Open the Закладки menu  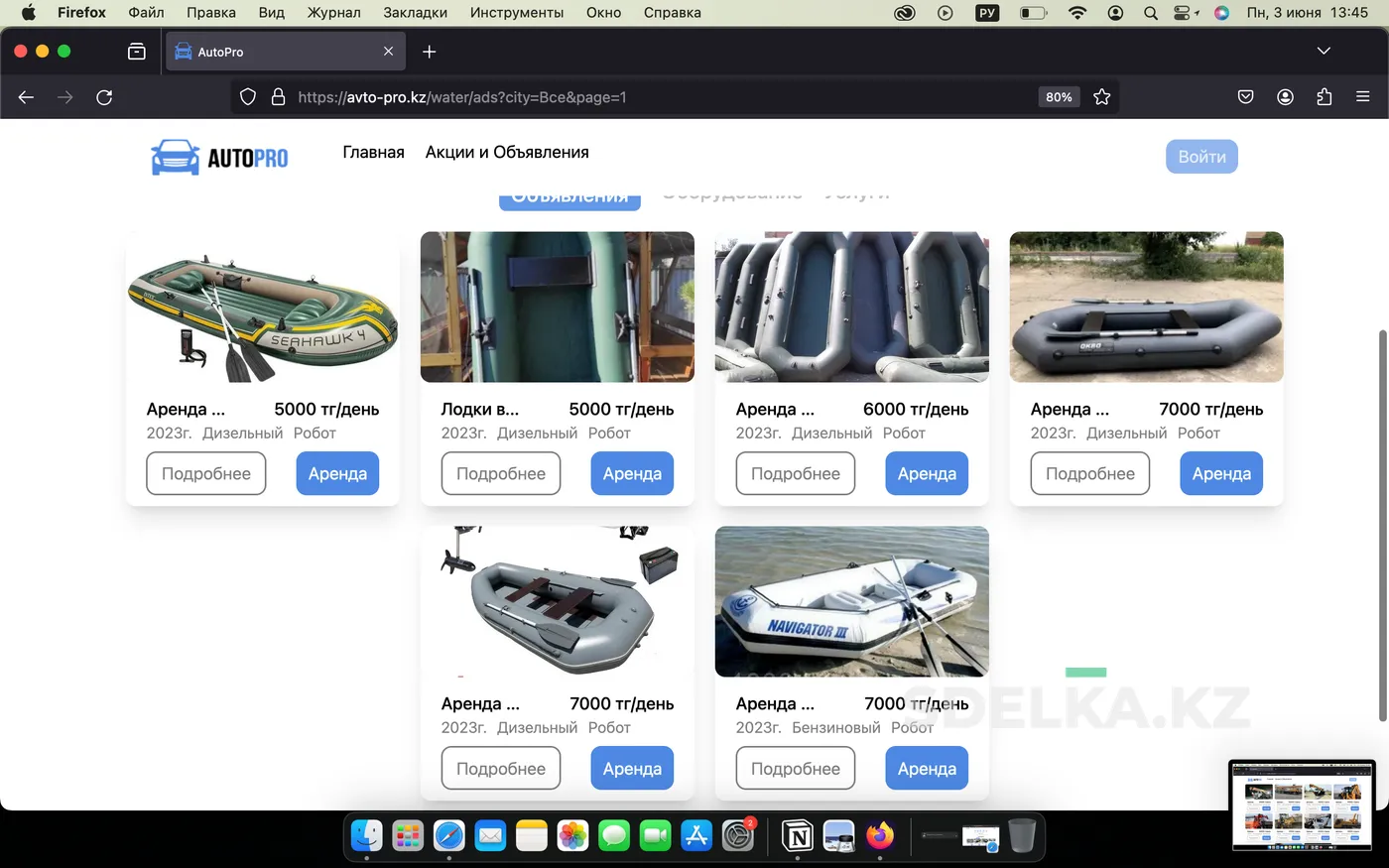[416, 13]
